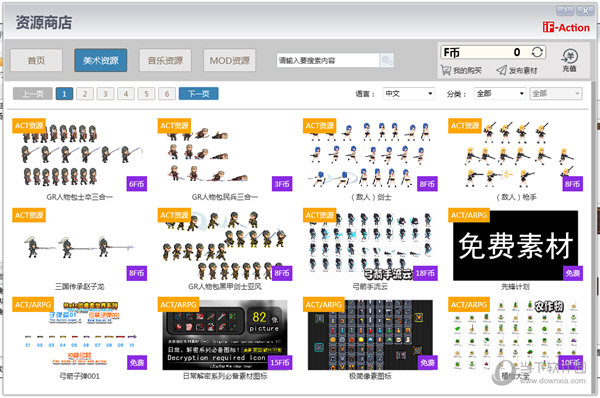Open the 日常解密系列必备素材图标 thumbnail
The image size is (600, 398).
click(225, 334)
